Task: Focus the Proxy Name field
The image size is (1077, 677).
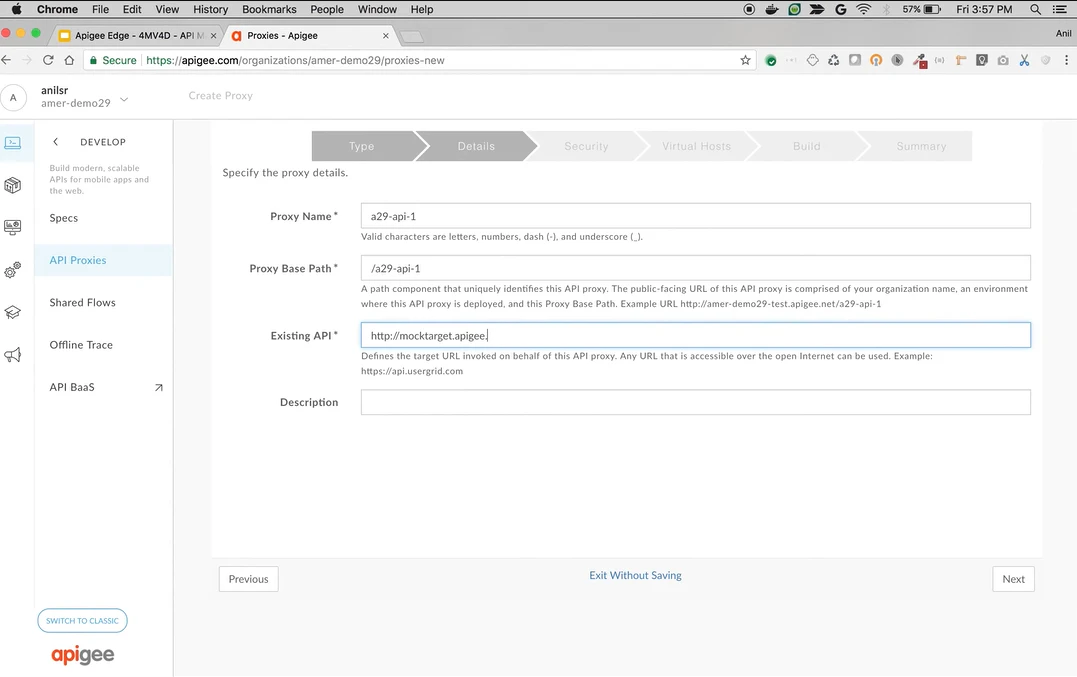Action: coord(695,216)
